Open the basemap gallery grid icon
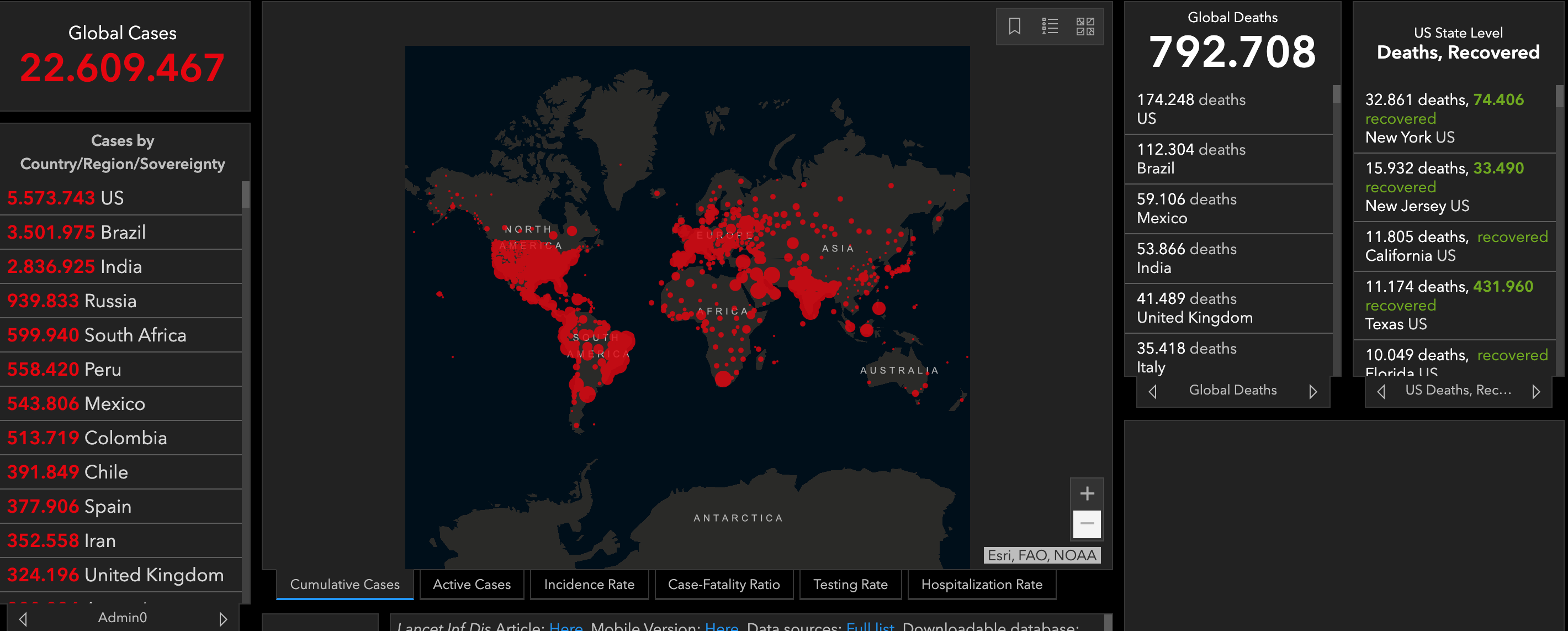The width and height of the screenshot is (1568, 631). pos(1085,26)
